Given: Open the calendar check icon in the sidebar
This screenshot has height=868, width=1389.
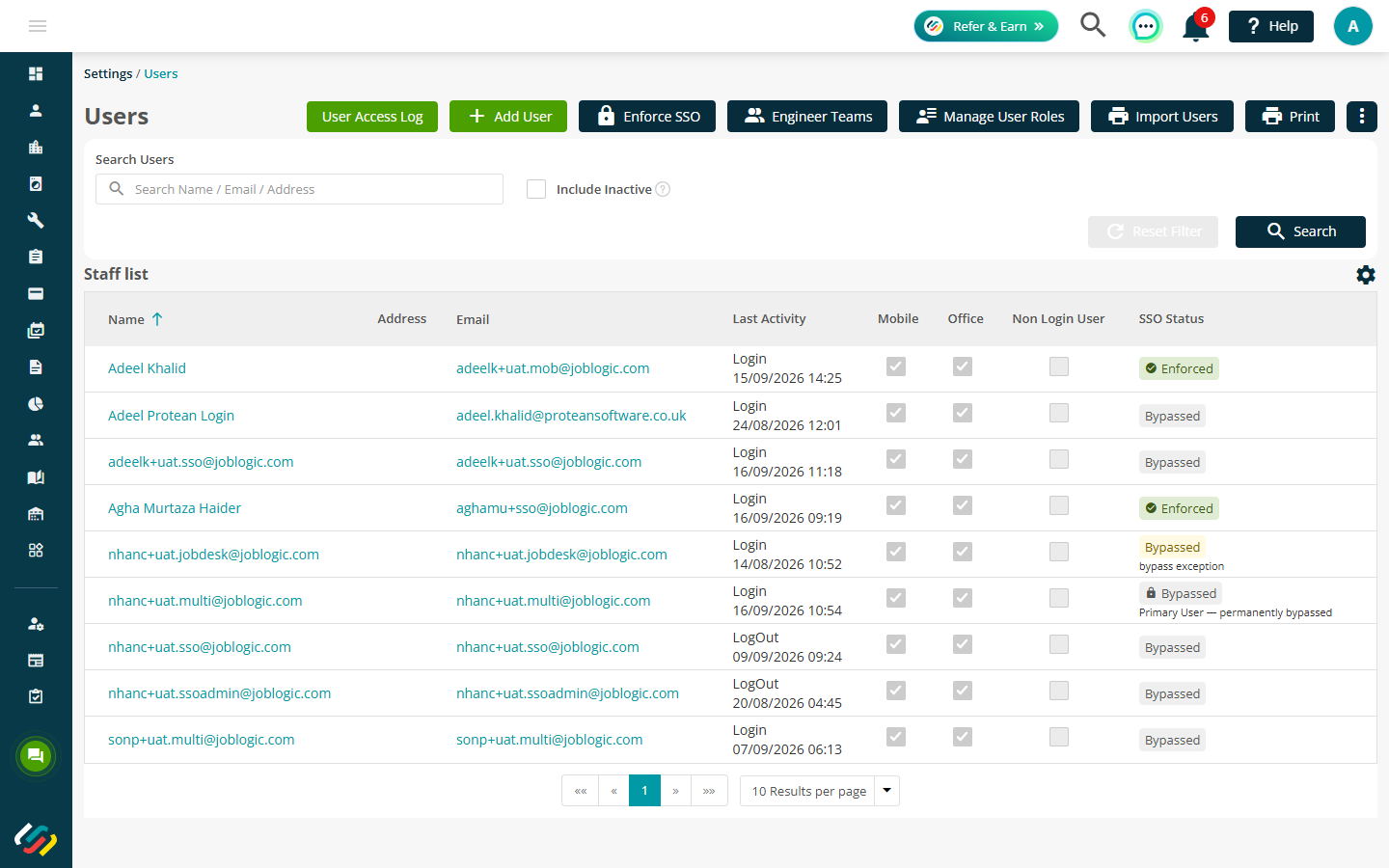Looking at the screenshot, I should point(36,330).
